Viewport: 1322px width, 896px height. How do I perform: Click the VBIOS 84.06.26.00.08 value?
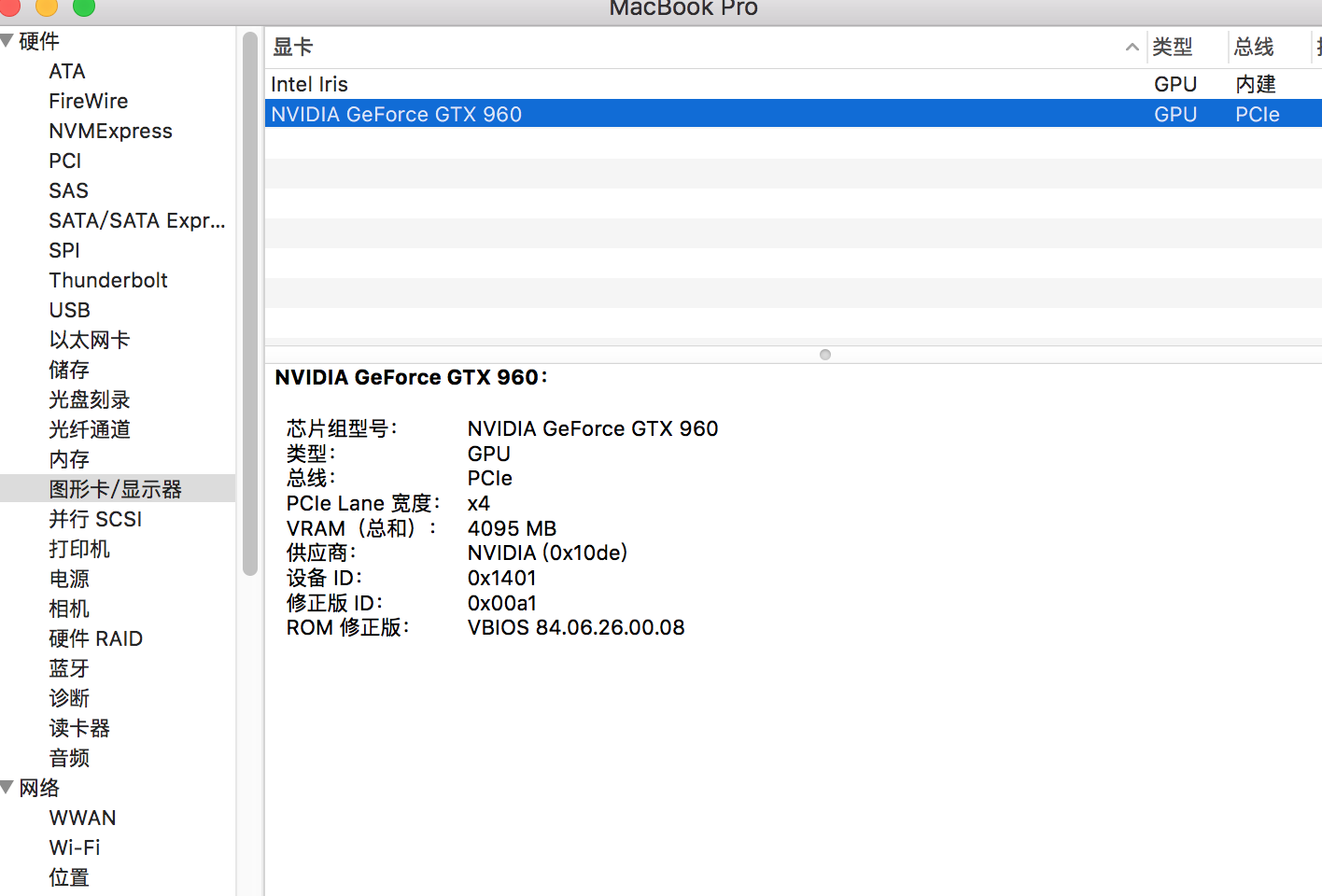[576, 628]
